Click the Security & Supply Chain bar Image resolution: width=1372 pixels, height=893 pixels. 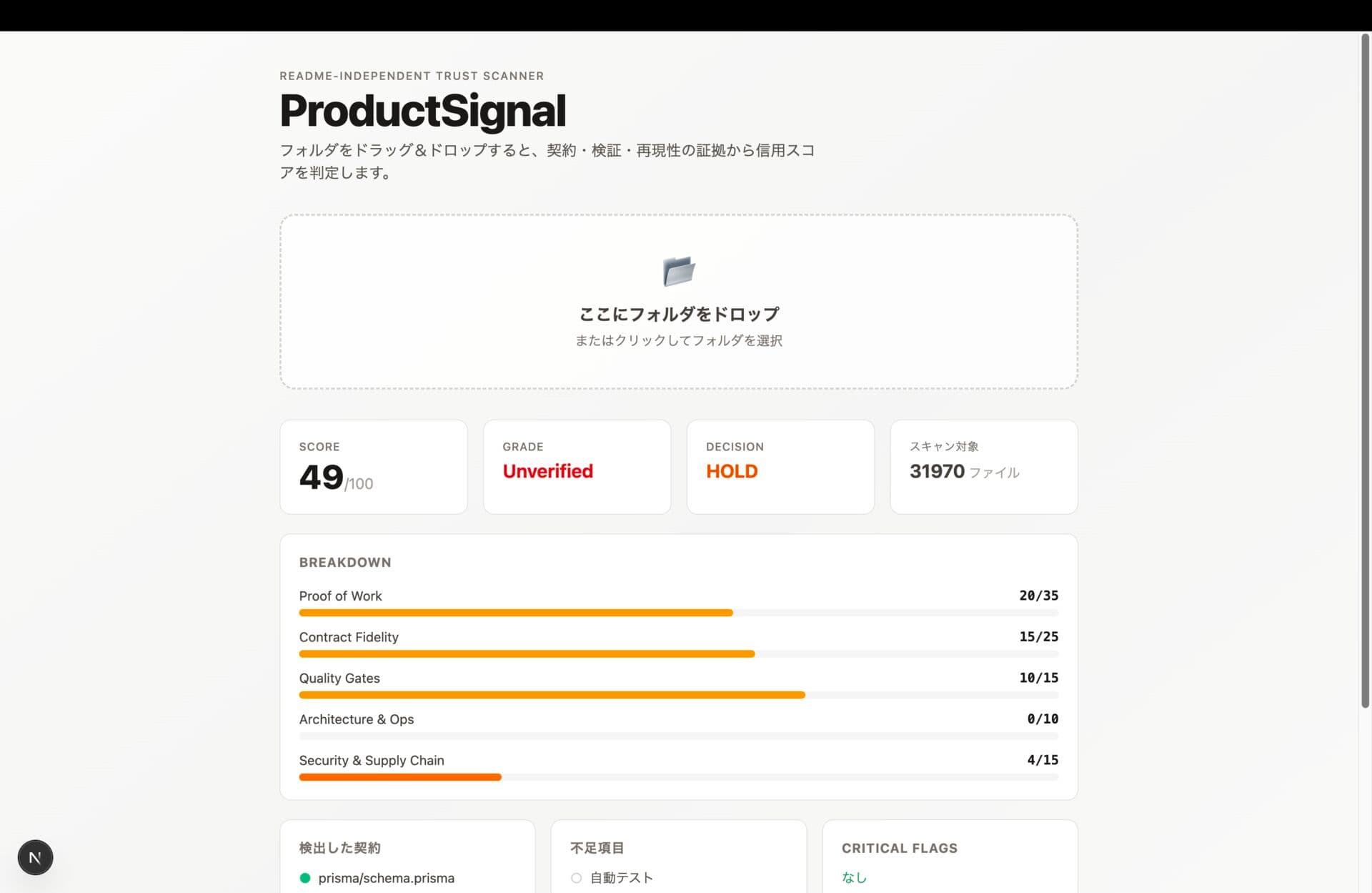[400, 777]
